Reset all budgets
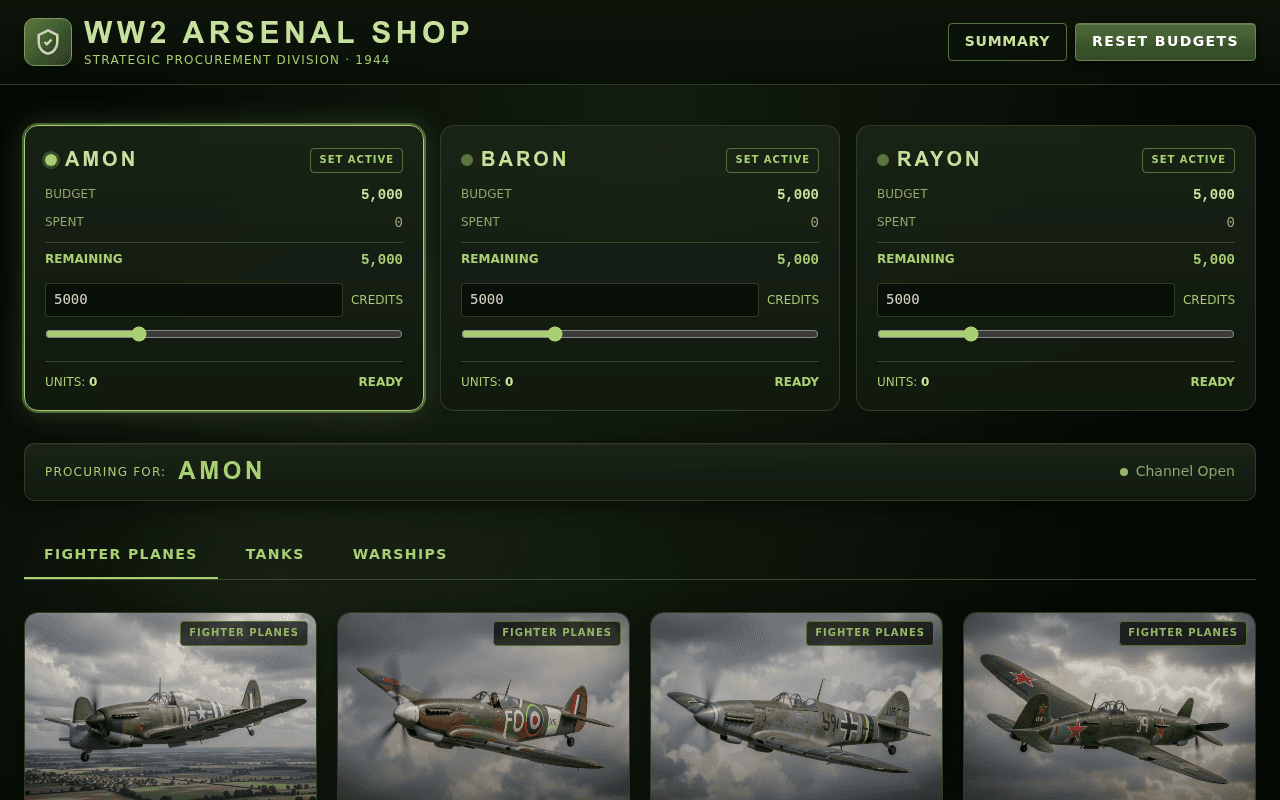 point(1165,42)
